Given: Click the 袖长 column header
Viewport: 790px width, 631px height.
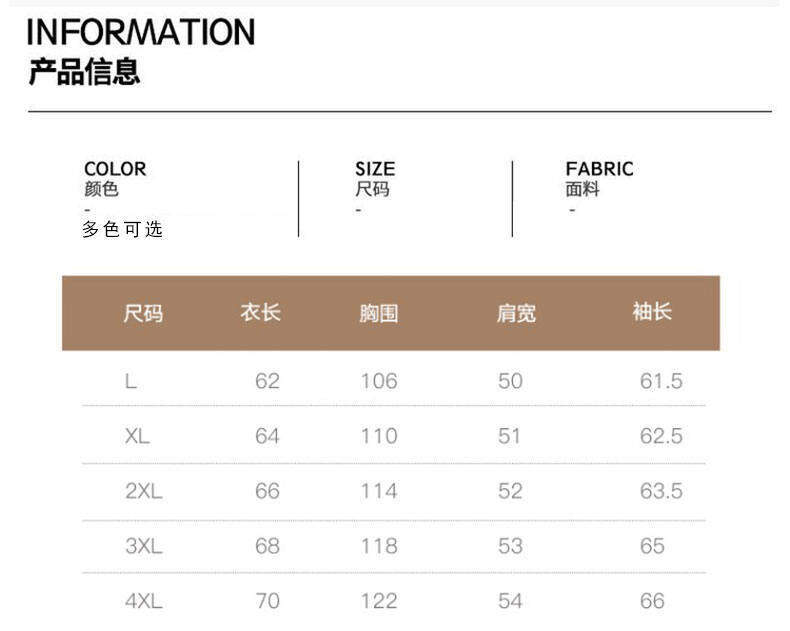Looking at the screenshot, I should click(652, 312).
